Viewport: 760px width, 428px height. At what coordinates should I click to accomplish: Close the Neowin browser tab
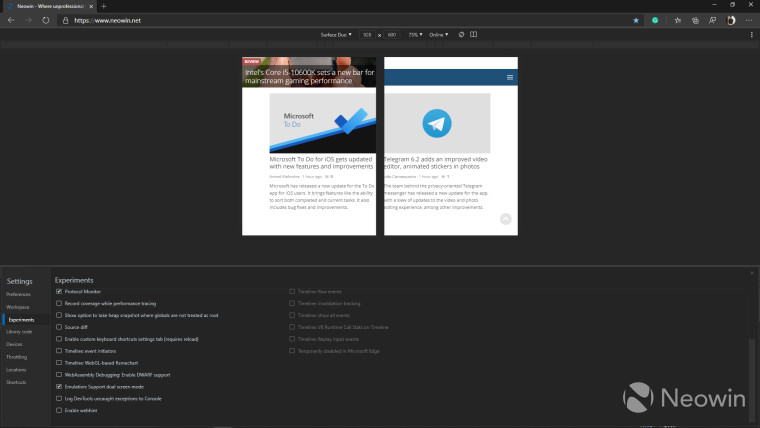[x=91, y=6]
